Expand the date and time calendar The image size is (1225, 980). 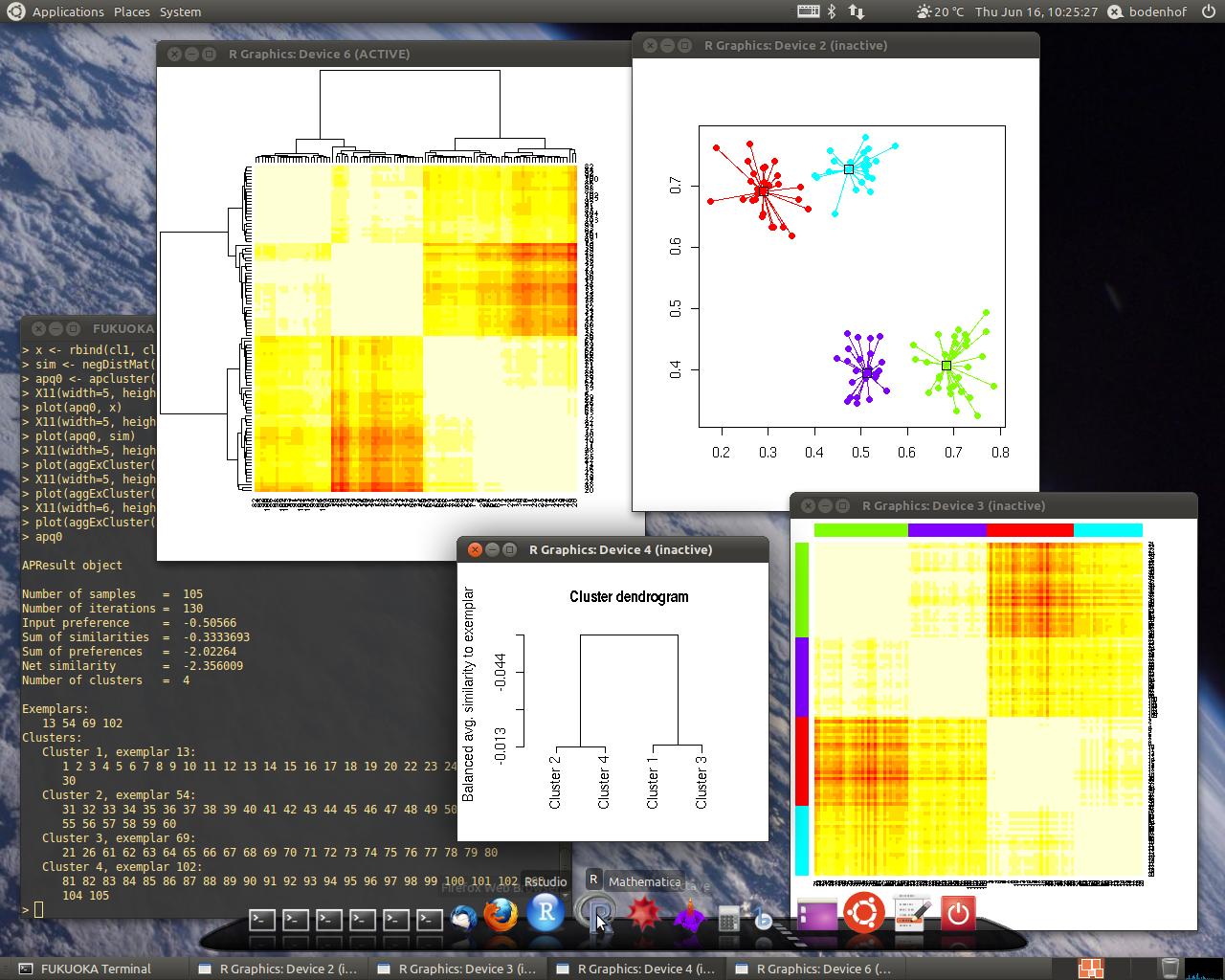(x=1036, y=11)
